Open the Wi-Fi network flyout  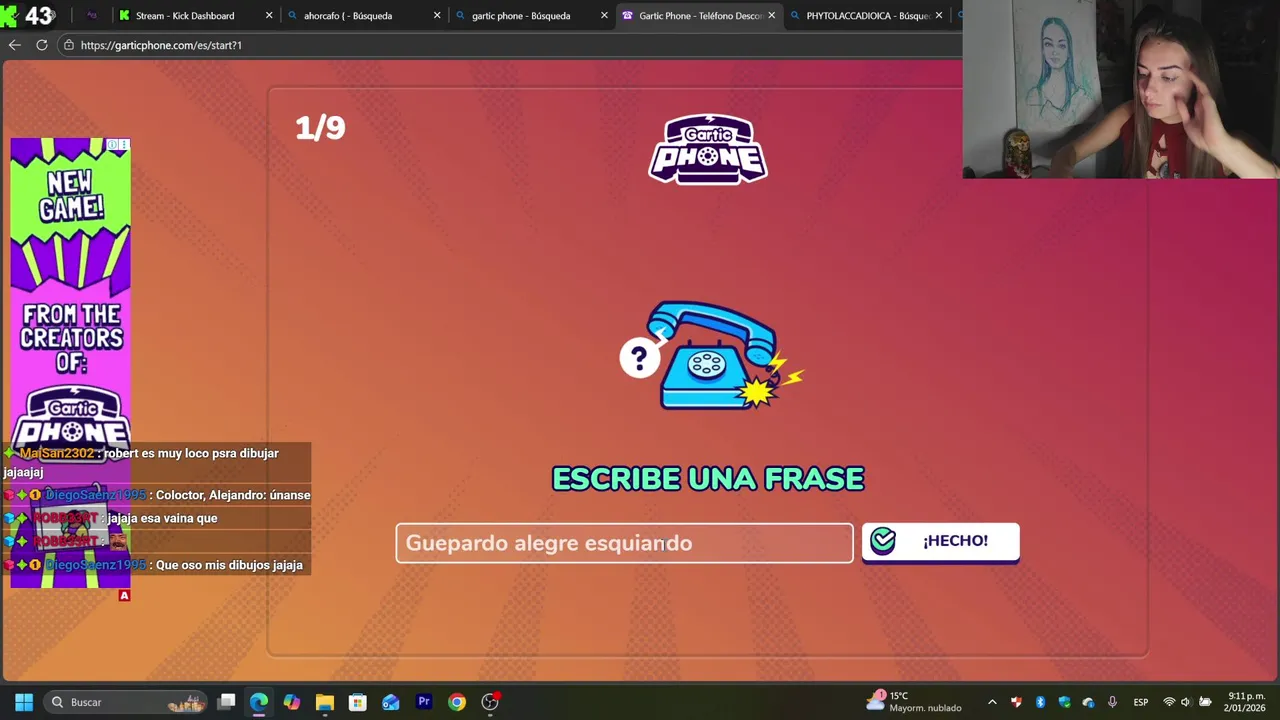pos(1169,702)
